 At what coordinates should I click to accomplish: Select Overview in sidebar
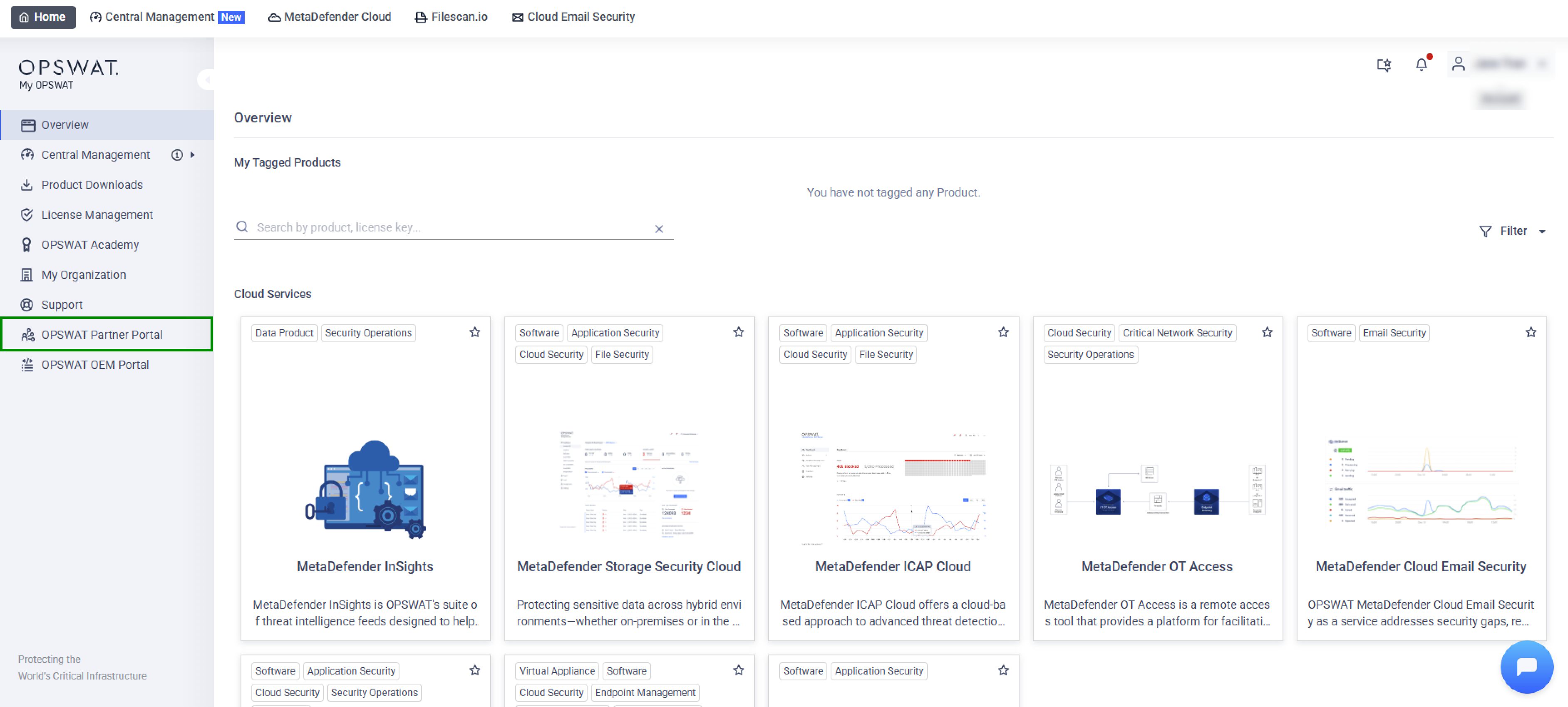pyautogui.click(x=107, y=125)
